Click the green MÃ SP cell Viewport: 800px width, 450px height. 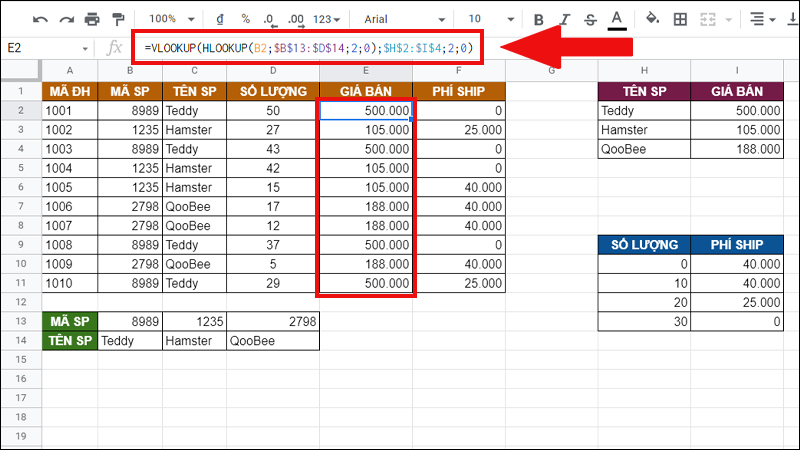pyautogui.click(x=70, y=321)
